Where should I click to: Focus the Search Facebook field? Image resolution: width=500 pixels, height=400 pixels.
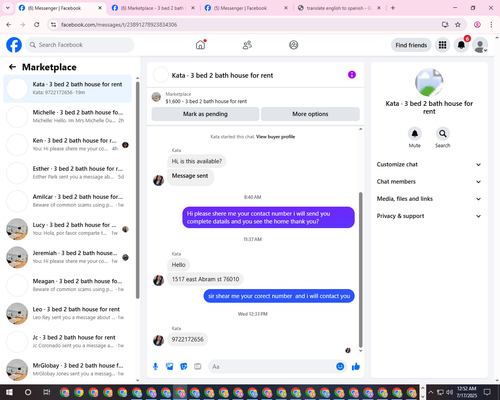click(80, 45)
